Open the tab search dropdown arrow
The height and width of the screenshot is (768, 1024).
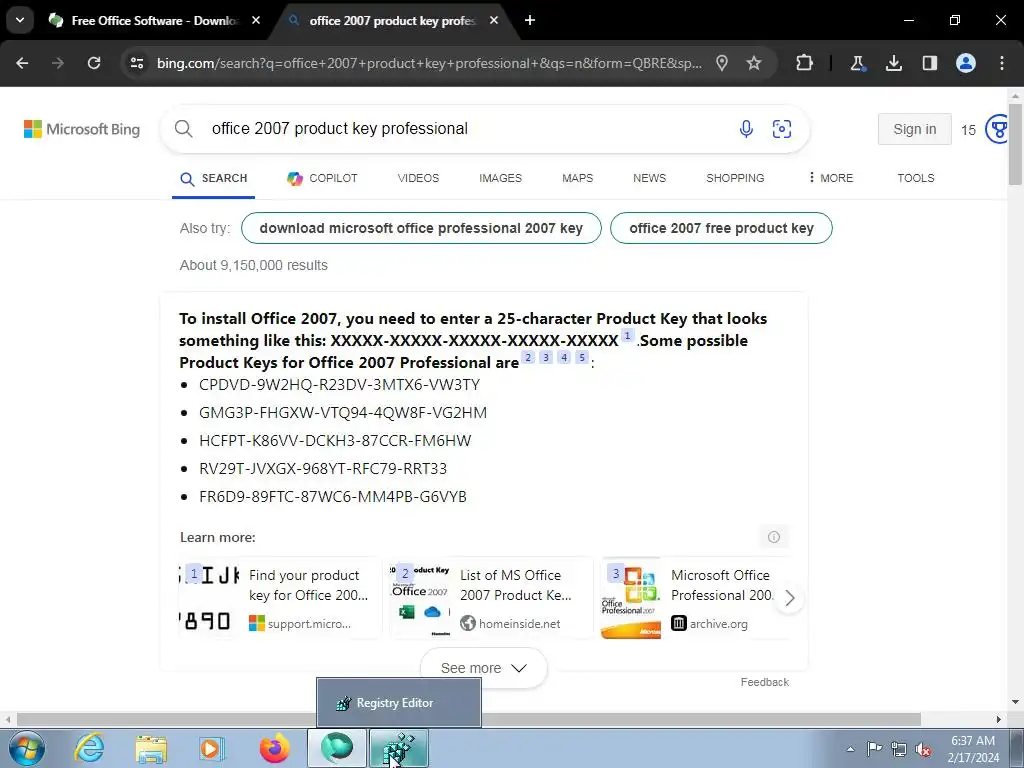pyautogui.click(x=20, y=20)
